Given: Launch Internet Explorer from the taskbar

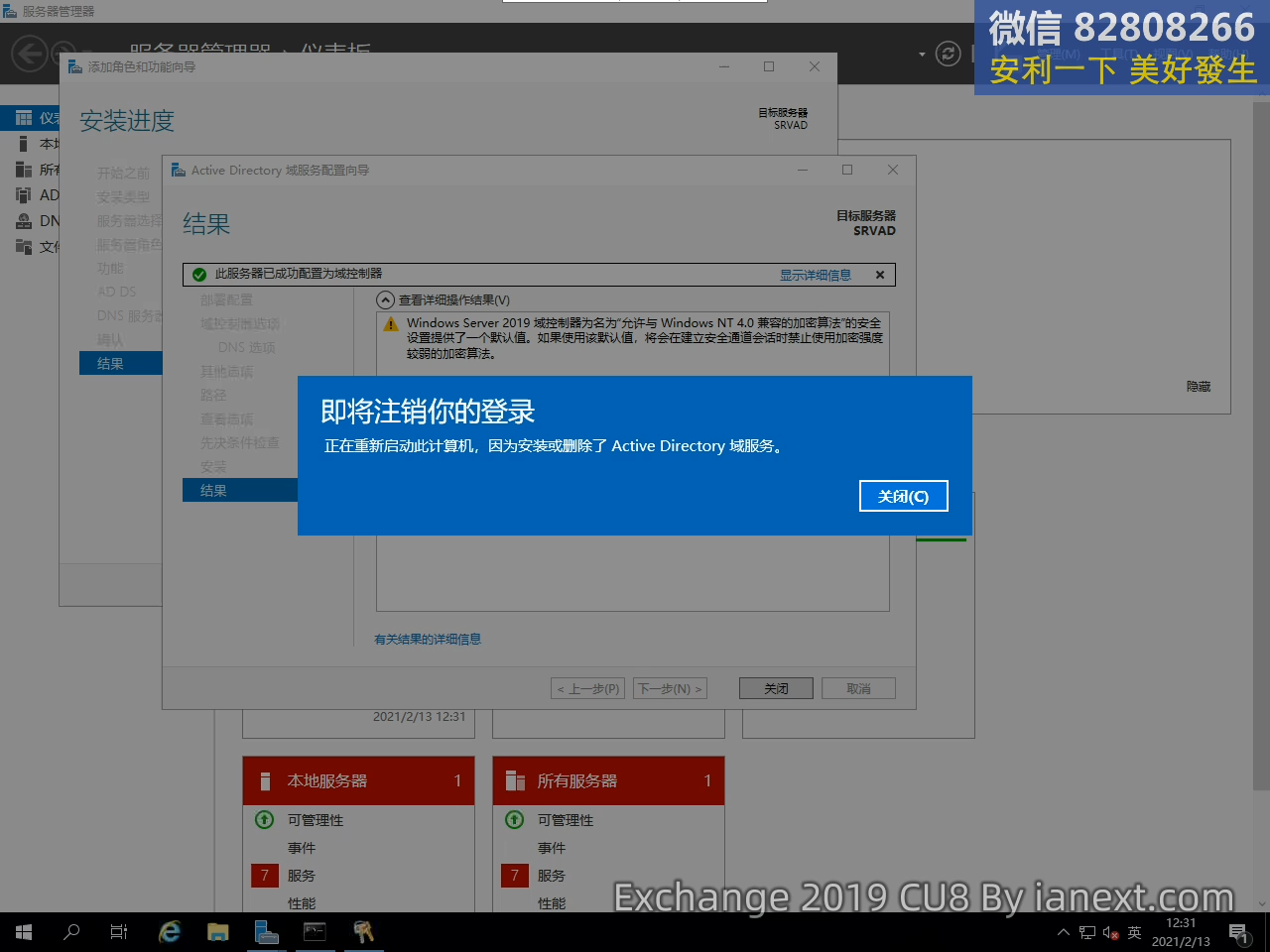Looking at the screenshot, I should [x=171, y=932].
